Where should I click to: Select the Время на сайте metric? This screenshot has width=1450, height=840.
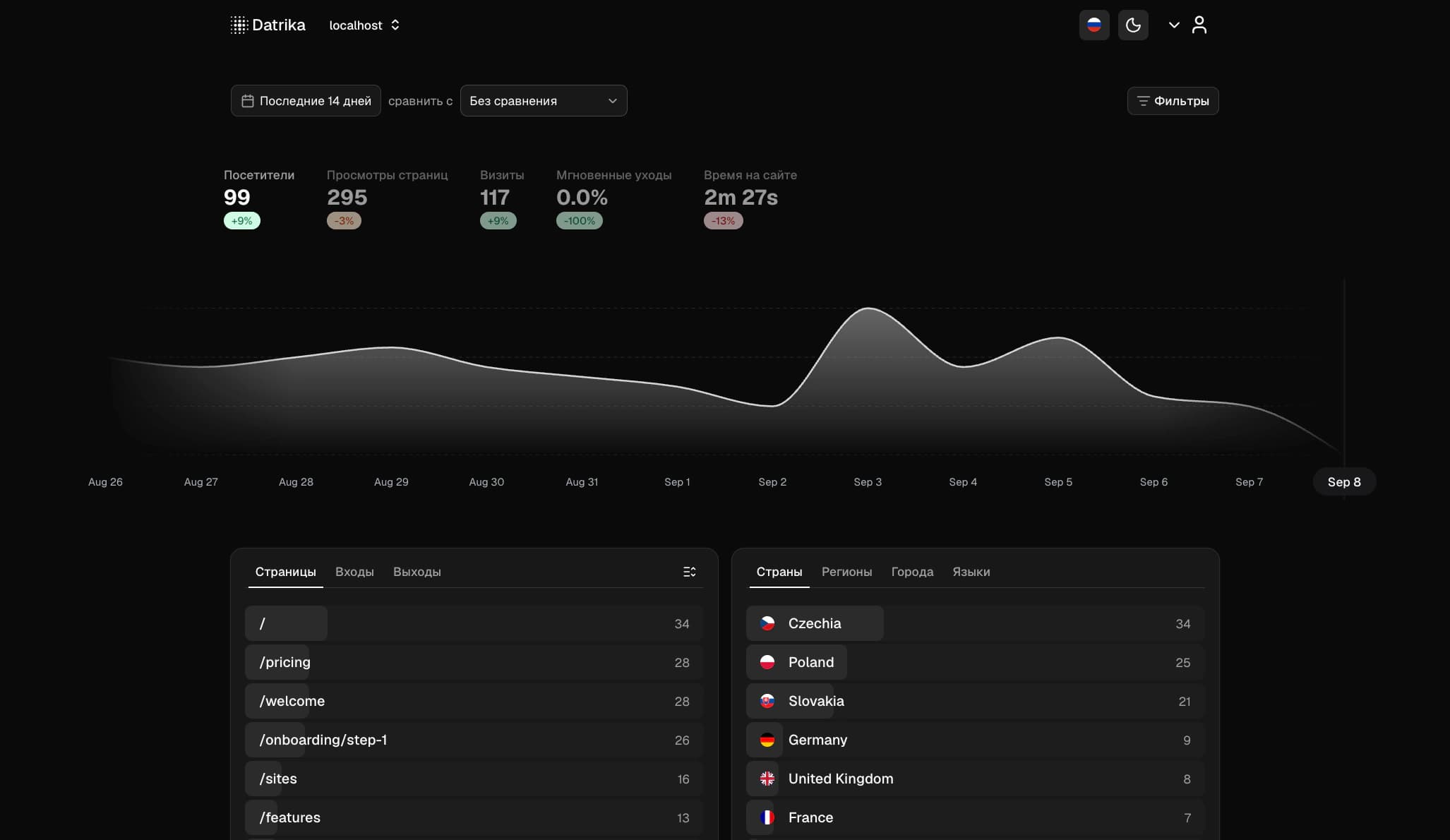tap(750, 198)
